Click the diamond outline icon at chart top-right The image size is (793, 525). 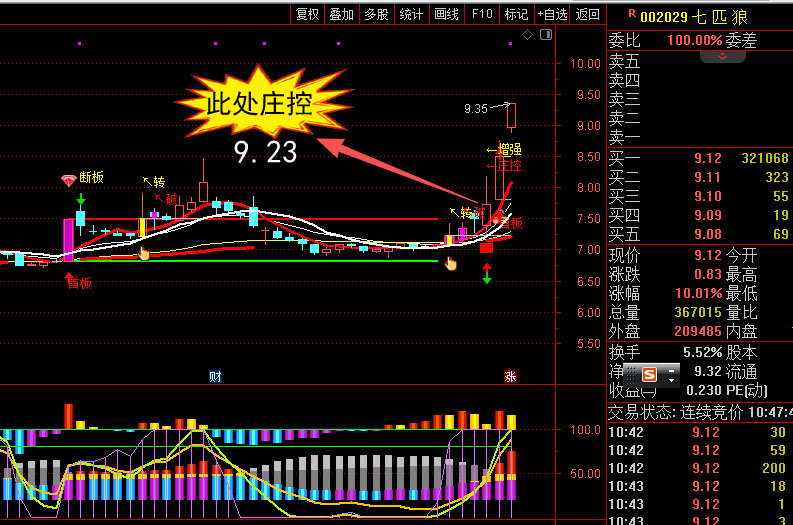(527, 36)
